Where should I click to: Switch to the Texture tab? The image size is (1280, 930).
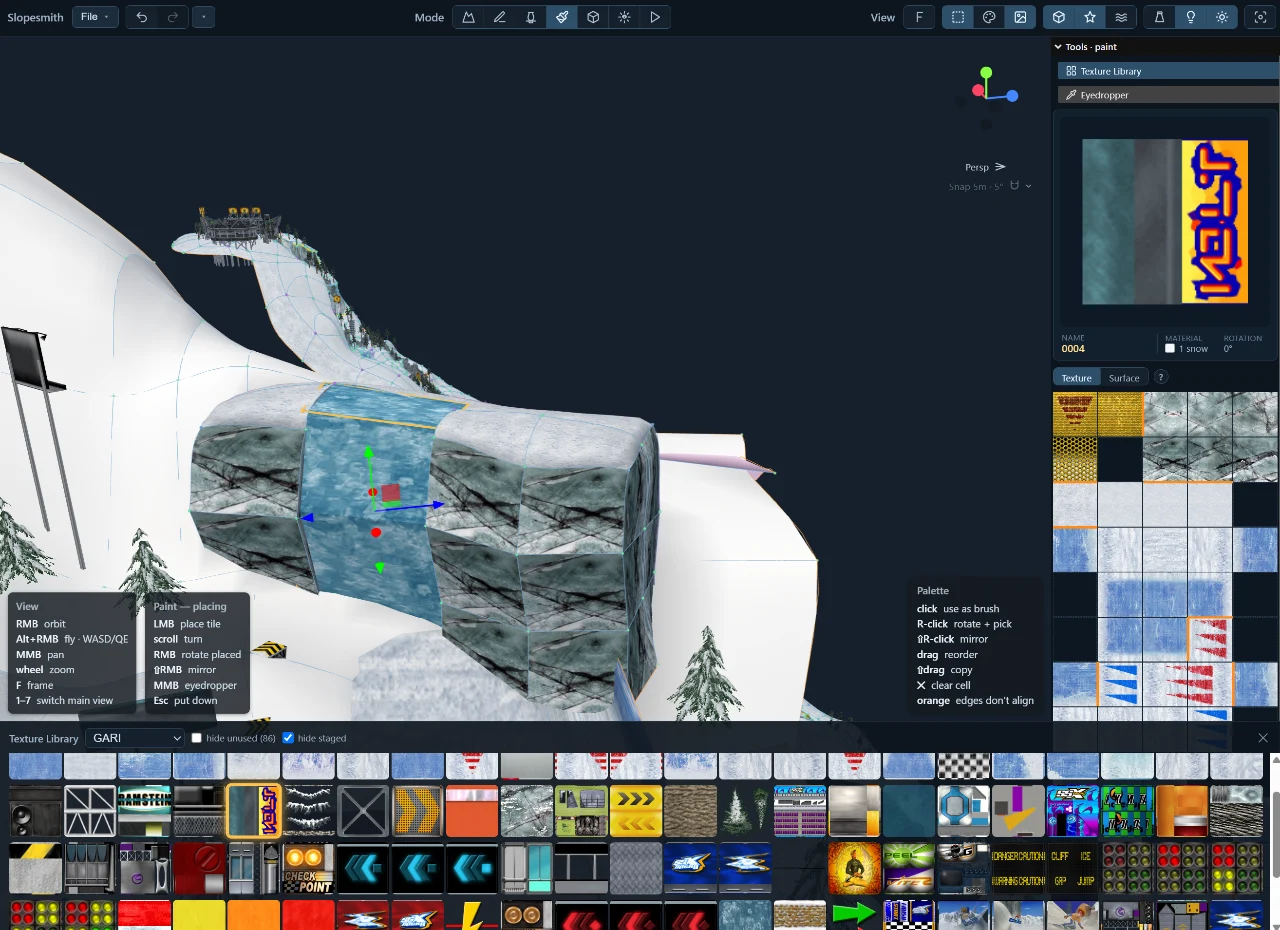click(x=1077, y=378)
